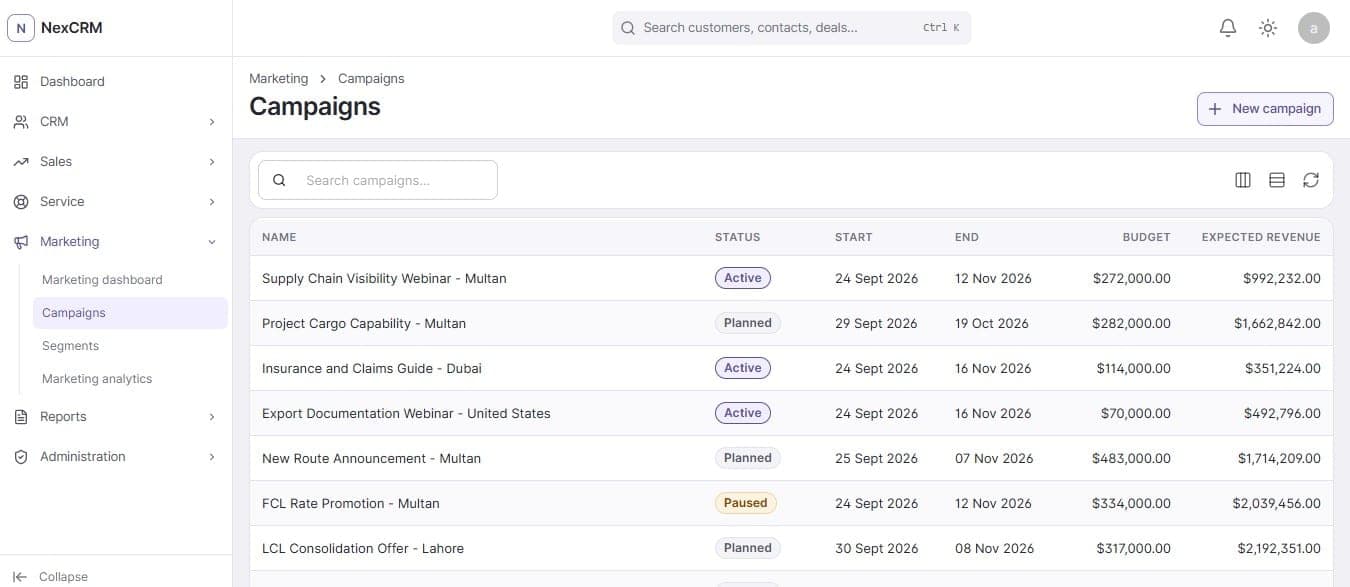This screenshot has width=1350, height=587.
Task: Click budget $483,000.00 for New Route Announcement
Action: 1131,458
